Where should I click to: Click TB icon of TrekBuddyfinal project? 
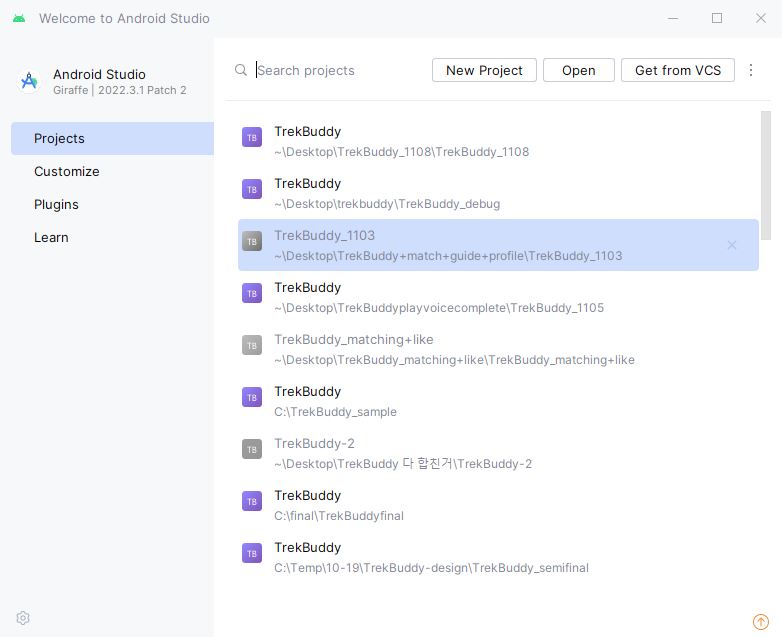(252, 502)
